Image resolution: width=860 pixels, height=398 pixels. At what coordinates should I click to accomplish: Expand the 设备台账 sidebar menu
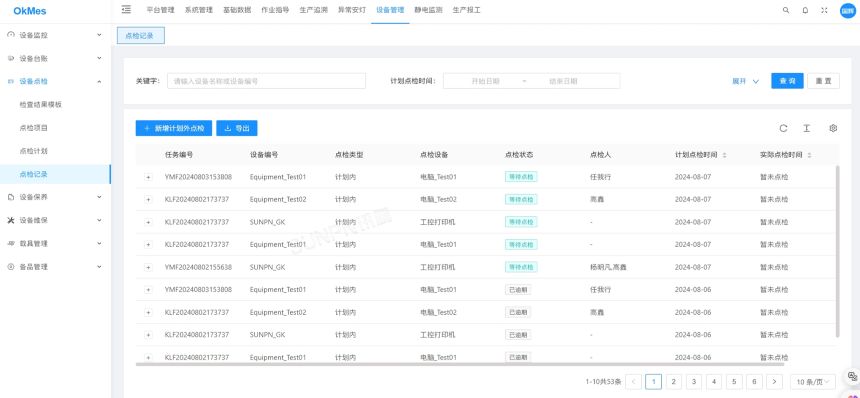tap(99, 58)
